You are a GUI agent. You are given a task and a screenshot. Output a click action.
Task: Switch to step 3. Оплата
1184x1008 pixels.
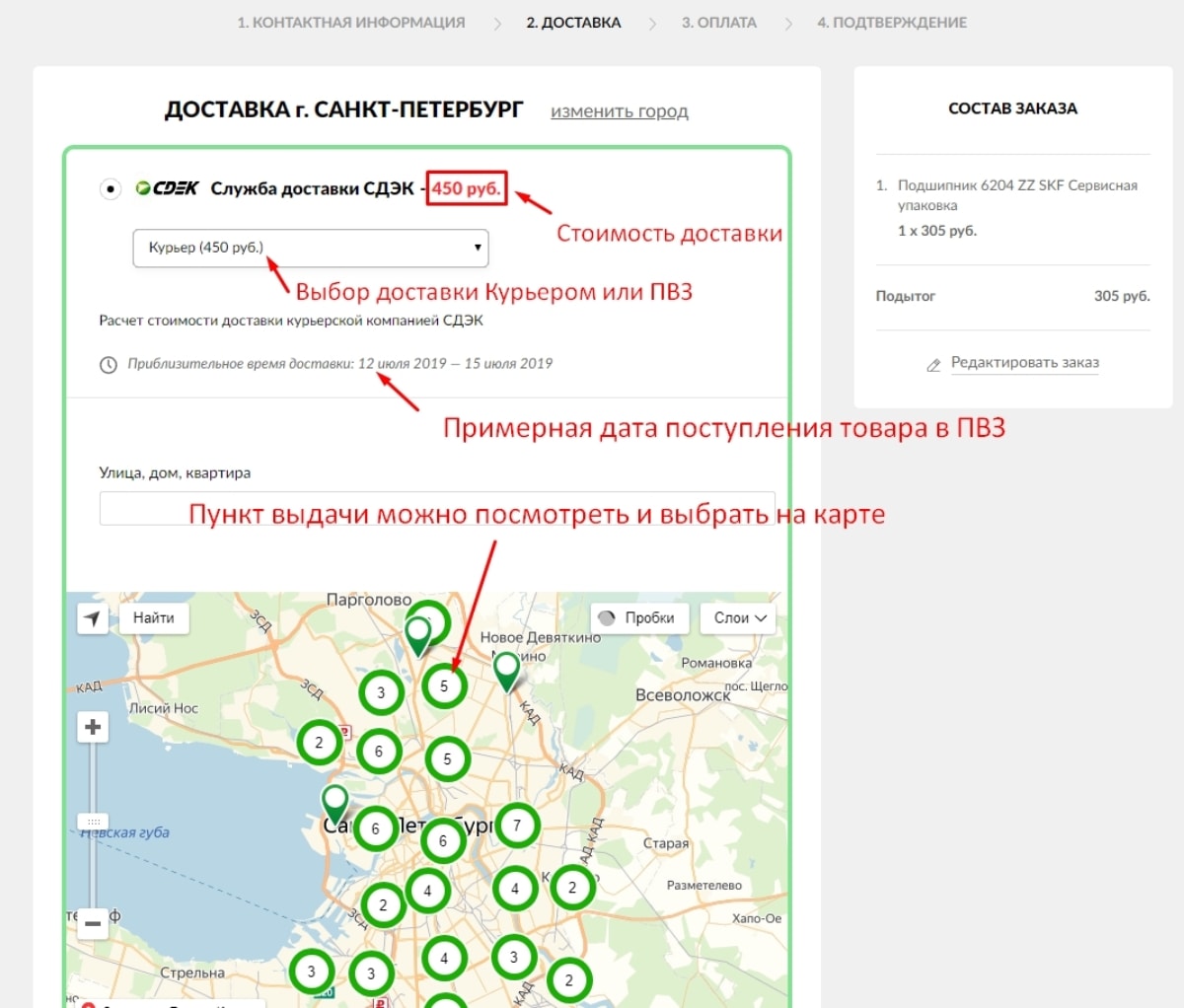pos(718,23)
